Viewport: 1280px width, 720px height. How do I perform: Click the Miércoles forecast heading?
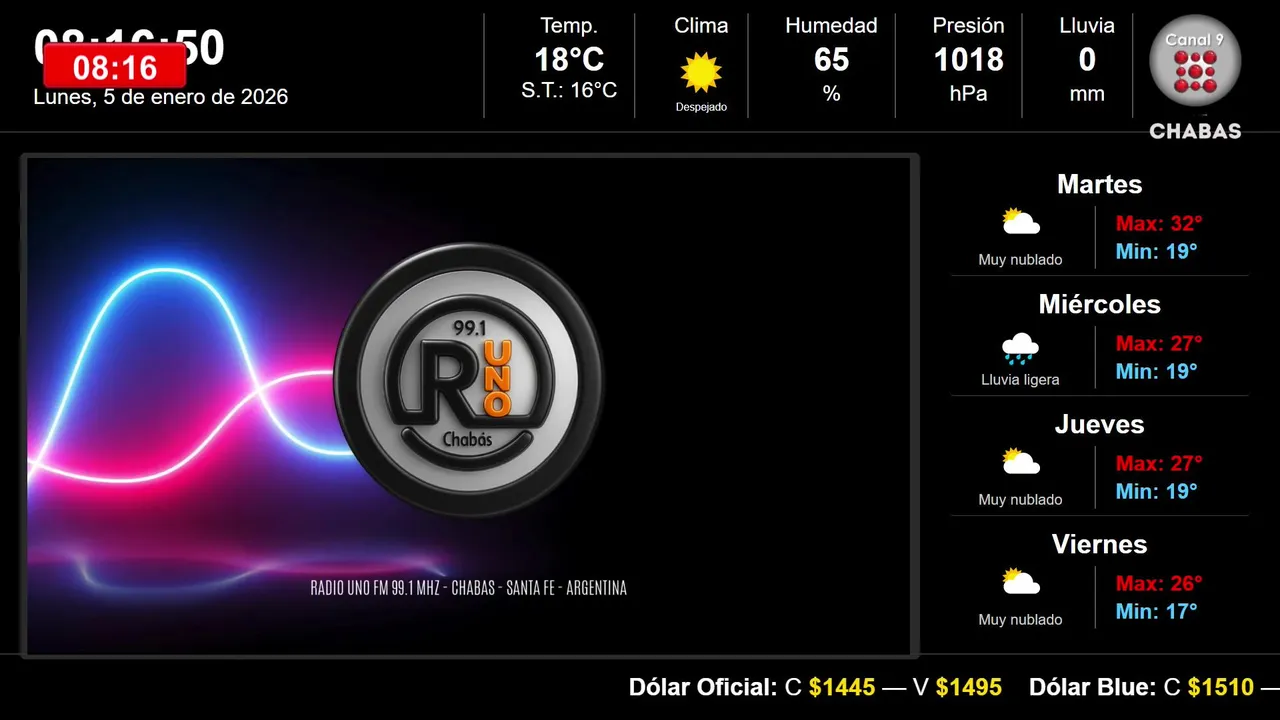1099,304
